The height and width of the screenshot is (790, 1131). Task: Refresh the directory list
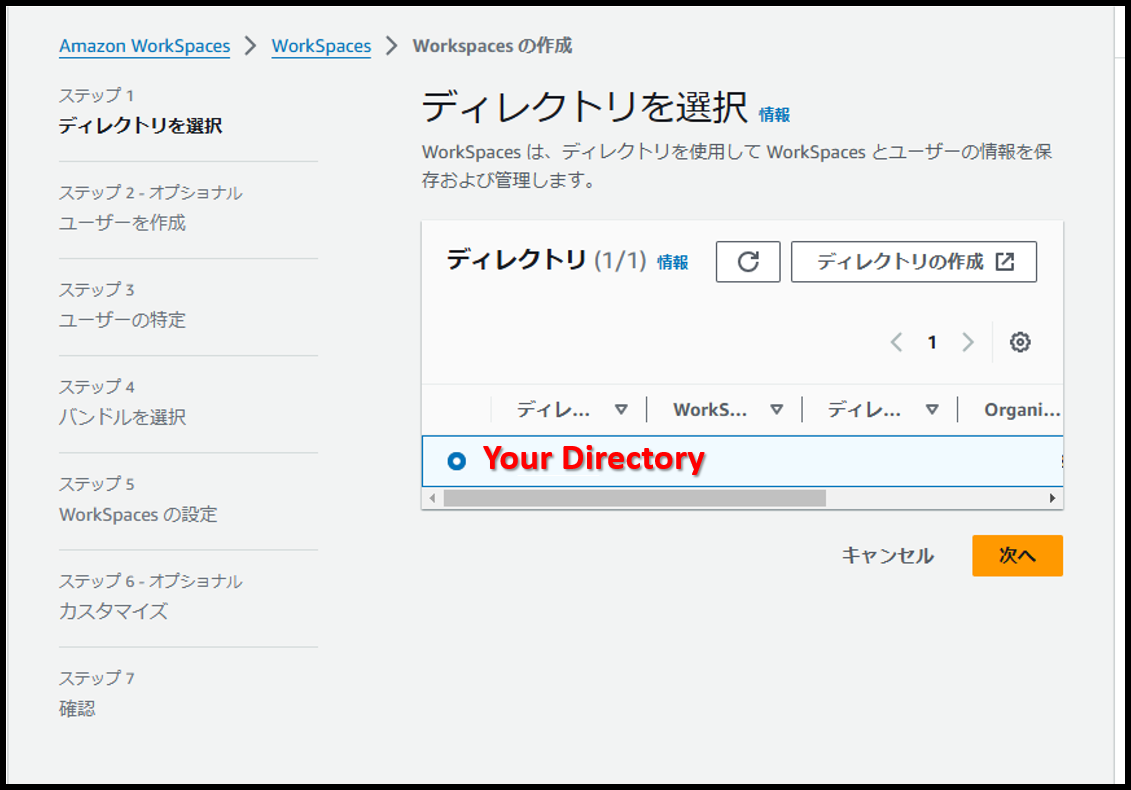click(748, 261)
